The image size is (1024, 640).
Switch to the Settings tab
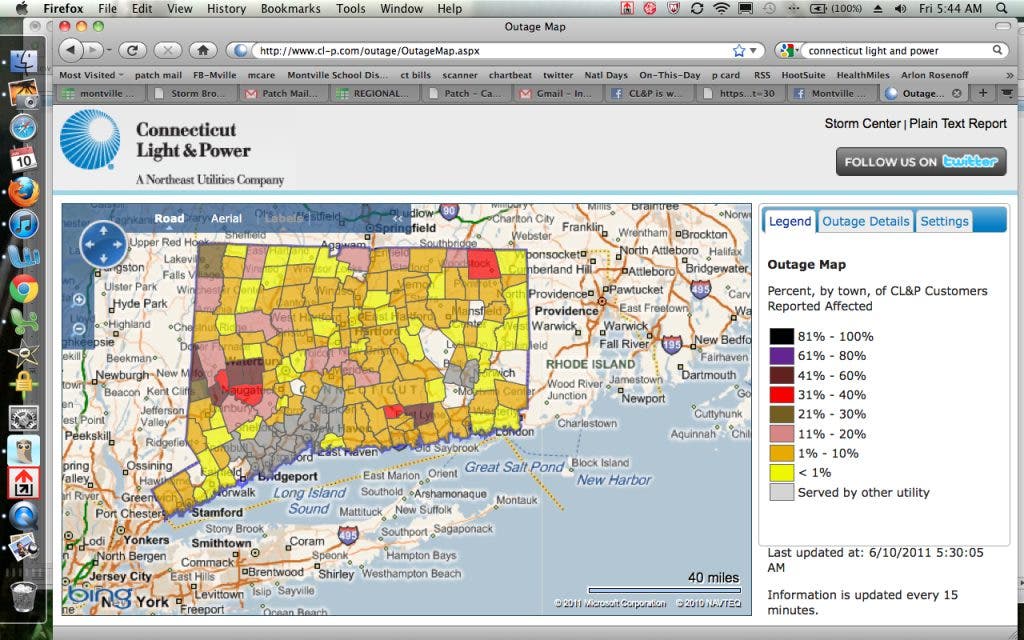(x=944, y=221)
